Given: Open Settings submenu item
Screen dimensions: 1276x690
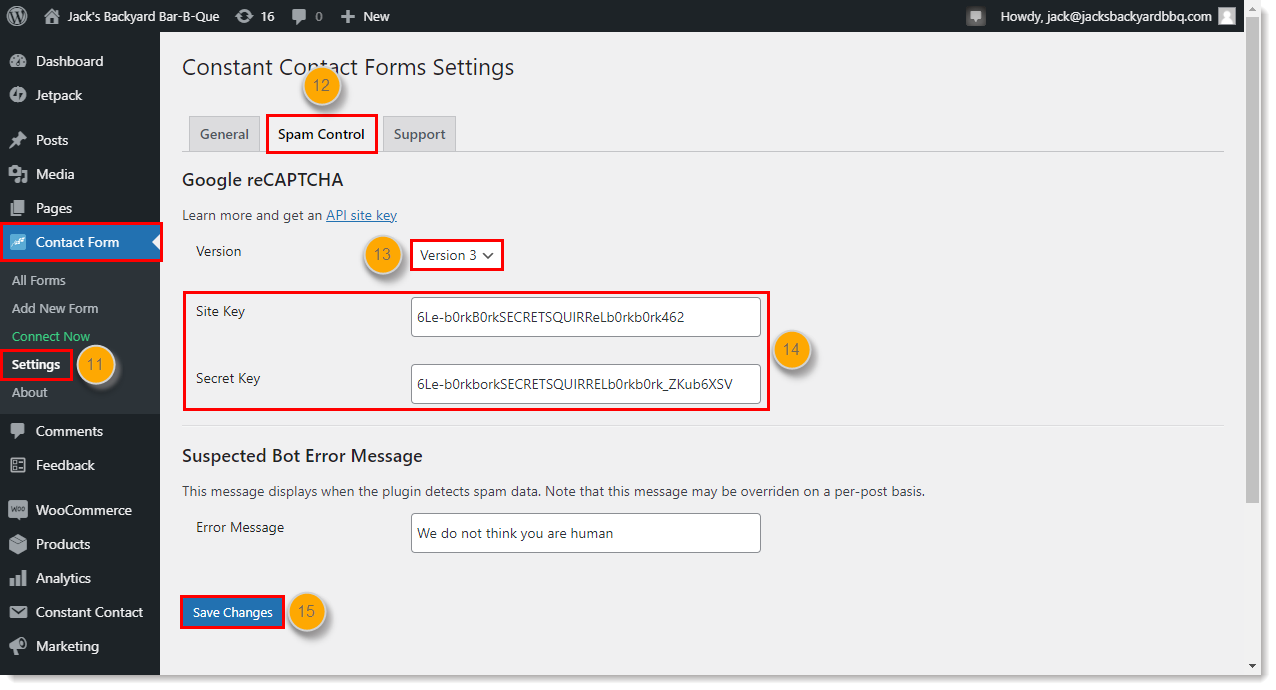Looking at the screenshot, I should [36, 364].
